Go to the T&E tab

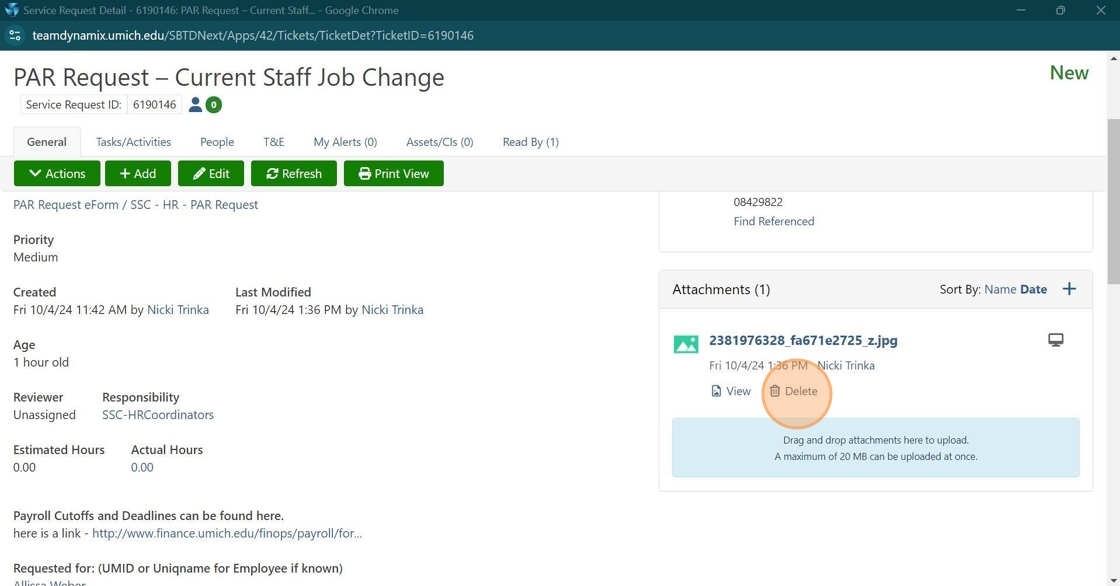pos(274,142)
